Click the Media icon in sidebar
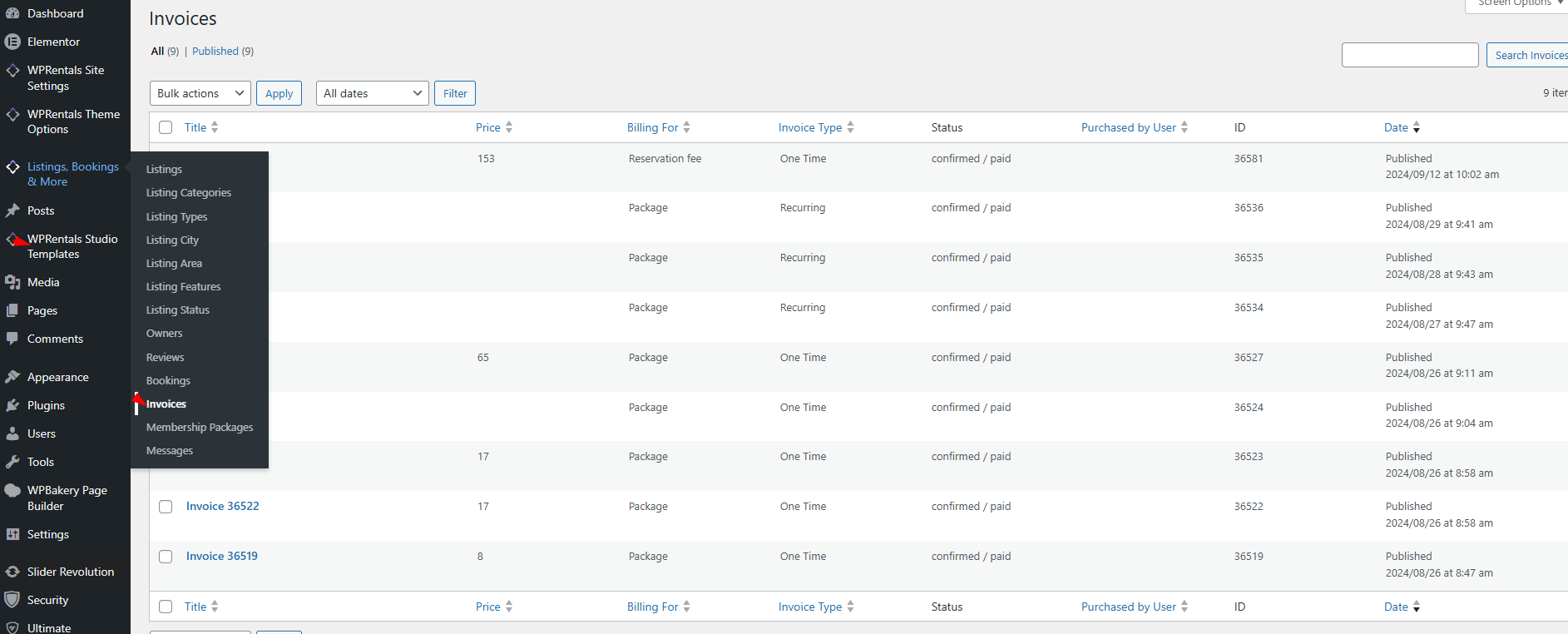This screenshot has width=1568, height=634. pyautogui.click(x=12, y=283)
